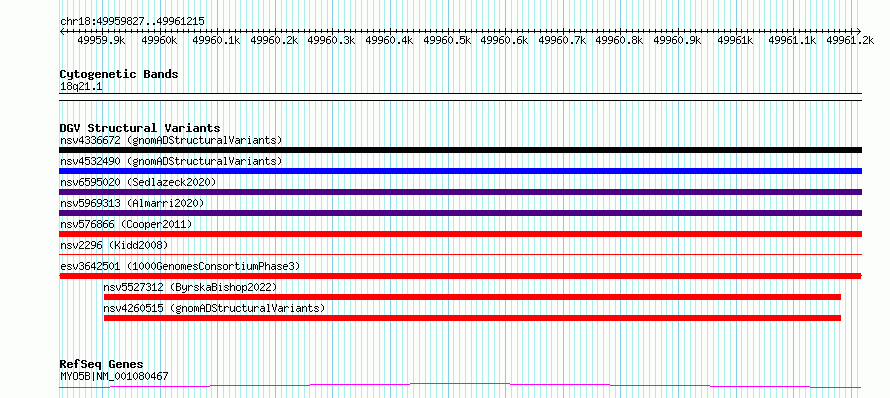890x398 pixels.
Task: Click the thin red nsv2296 line
Action: point(460,254)
